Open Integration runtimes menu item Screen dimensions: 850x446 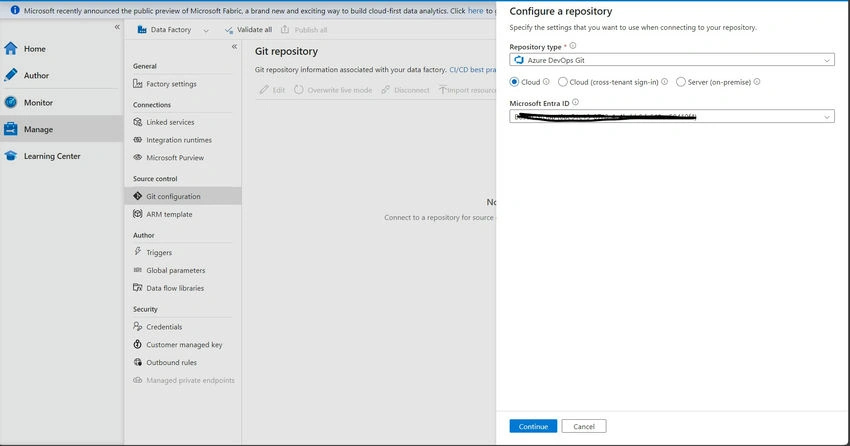(183, 140)
